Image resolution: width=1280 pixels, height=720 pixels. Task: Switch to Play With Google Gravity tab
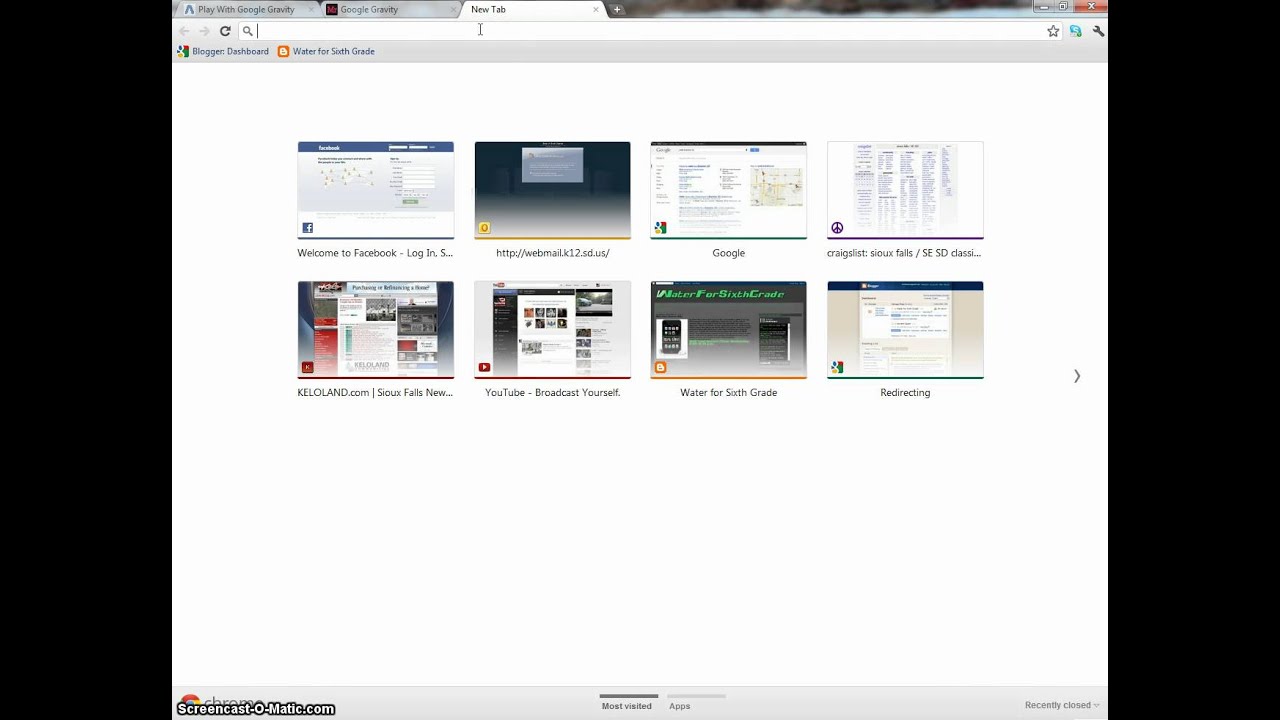(x=246, y=9)
